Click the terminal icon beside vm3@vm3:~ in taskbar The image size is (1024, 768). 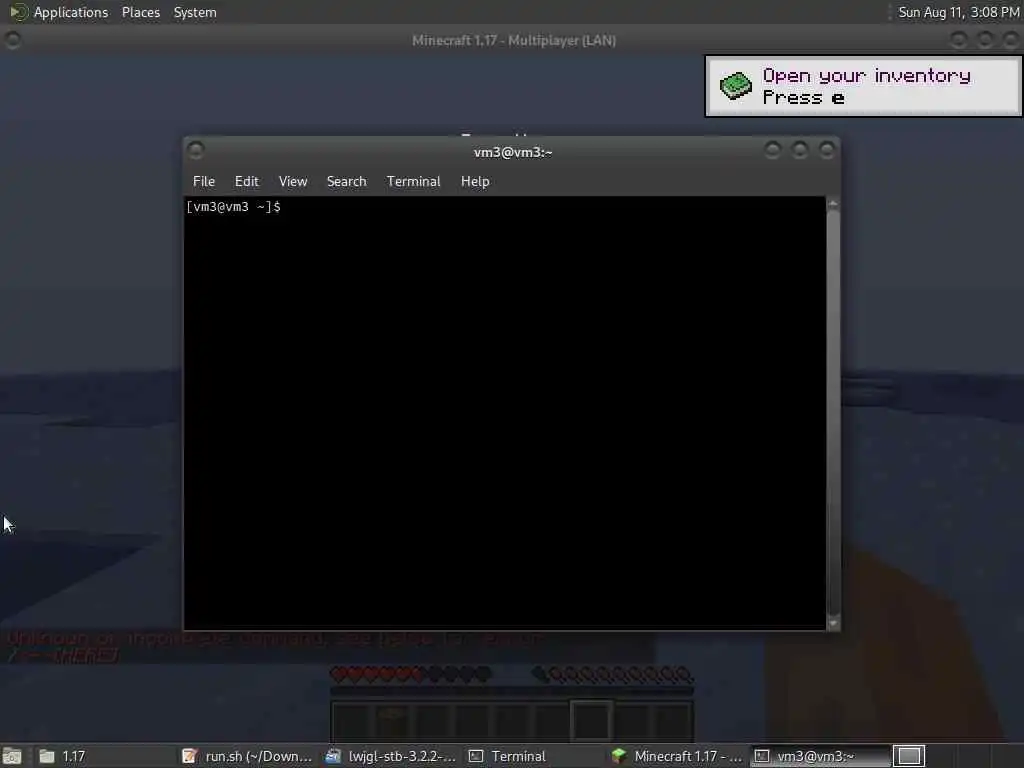click(x=761, y=756)
